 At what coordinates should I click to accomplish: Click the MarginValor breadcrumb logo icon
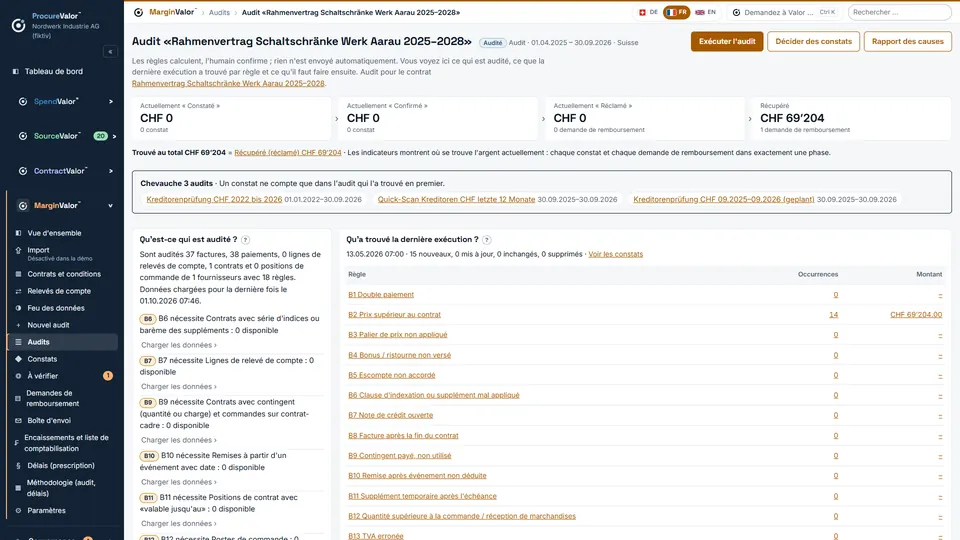pyautogui.click(x=138, y=12)
